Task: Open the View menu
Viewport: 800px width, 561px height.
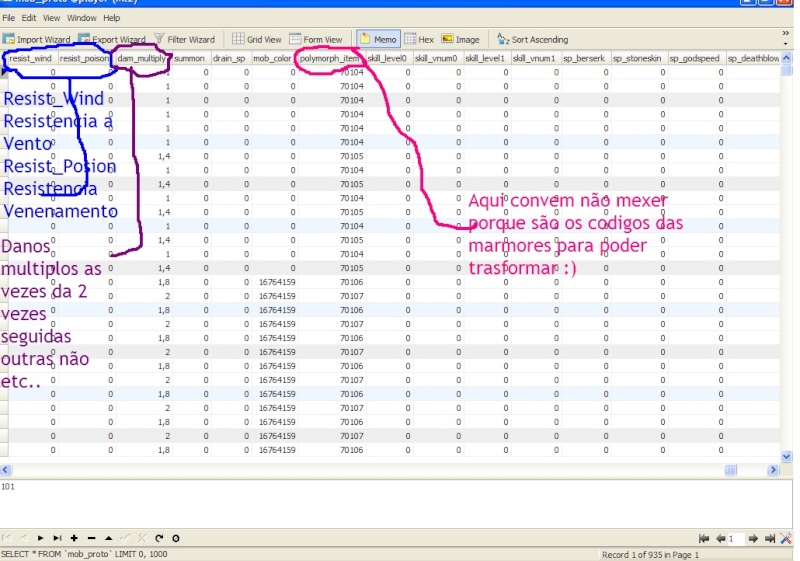Action: click(x=51, y=18)
